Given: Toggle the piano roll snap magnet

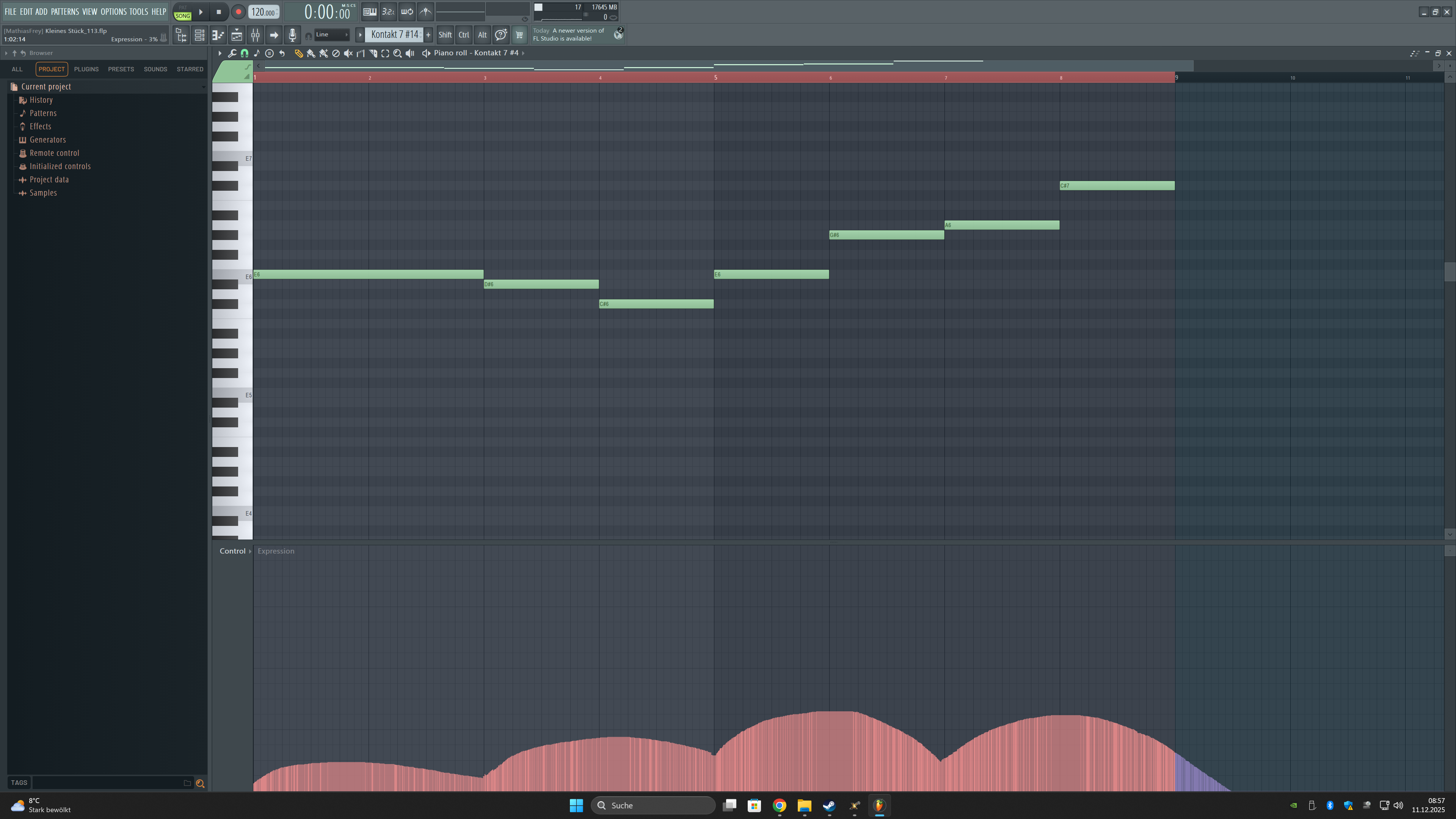Looking at the screenshot, I should tap(244, 53).
